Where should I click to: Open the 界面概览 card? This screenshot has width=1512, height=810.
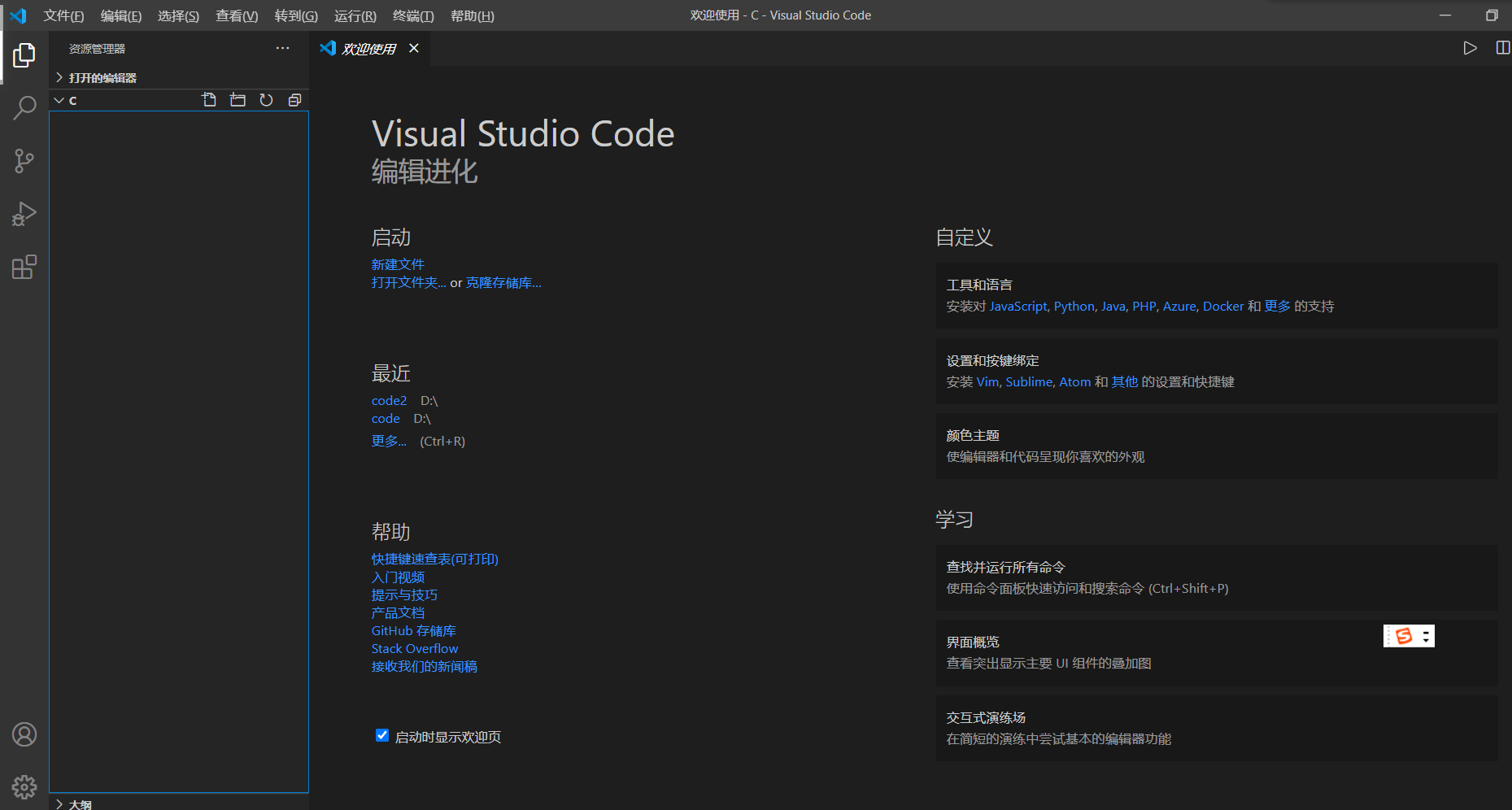pyautogui.click(x=1217, y=652)
